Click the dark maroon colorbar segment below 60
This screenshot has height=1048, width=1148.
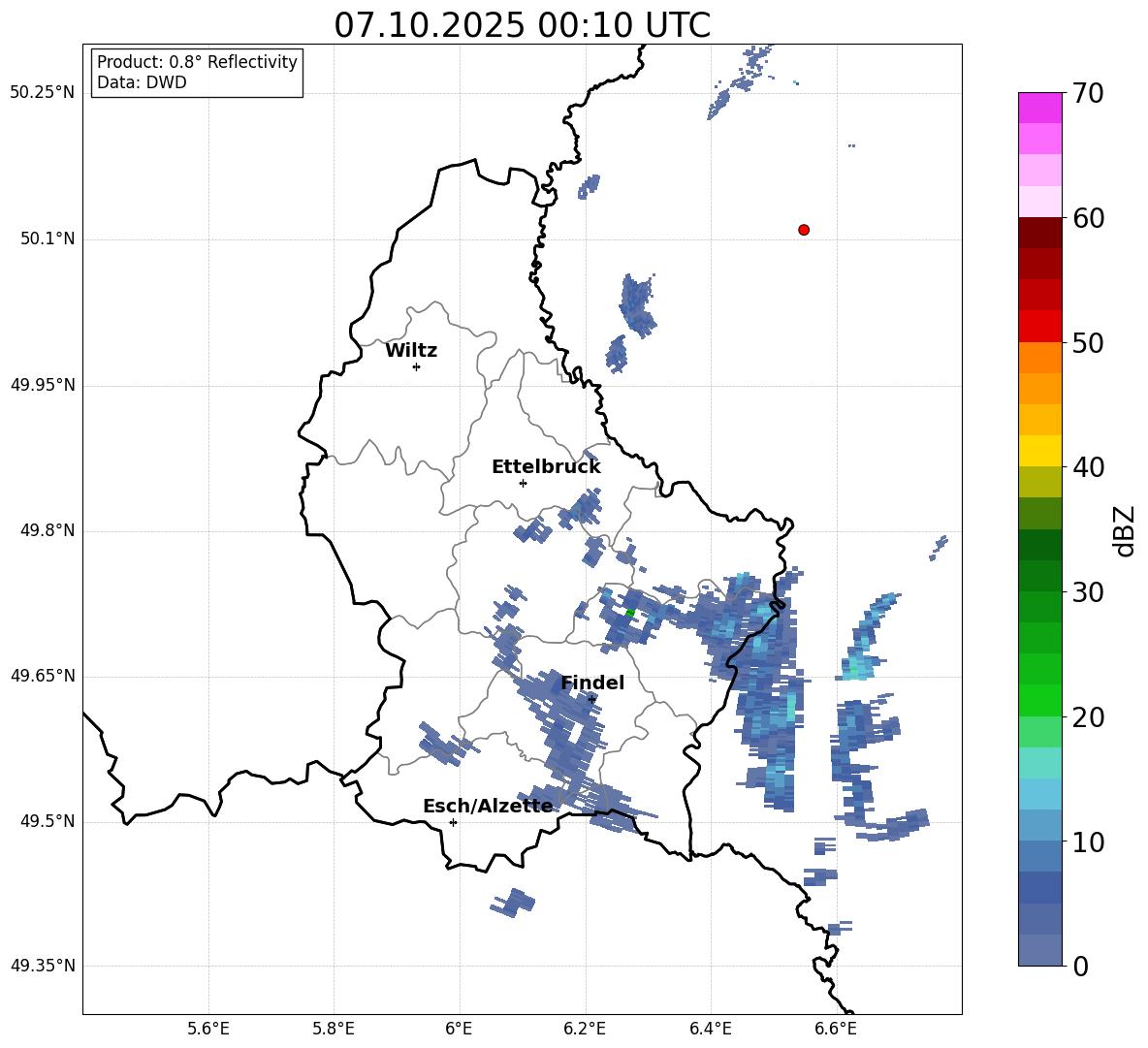click(1039, 233)
